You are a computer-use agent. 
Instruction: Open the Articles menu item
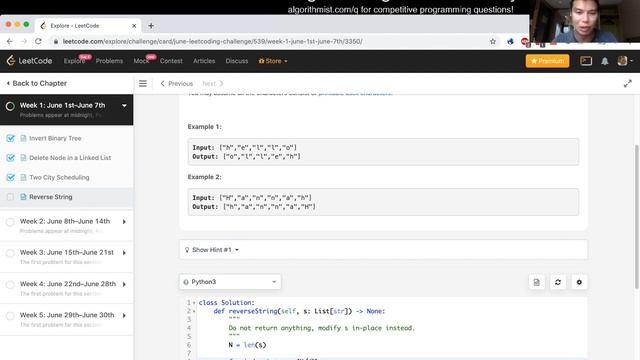point(204,61)
